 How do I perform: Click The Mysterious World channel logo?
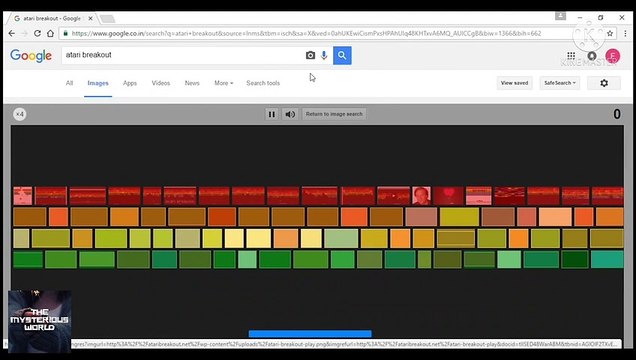[40, 321]
